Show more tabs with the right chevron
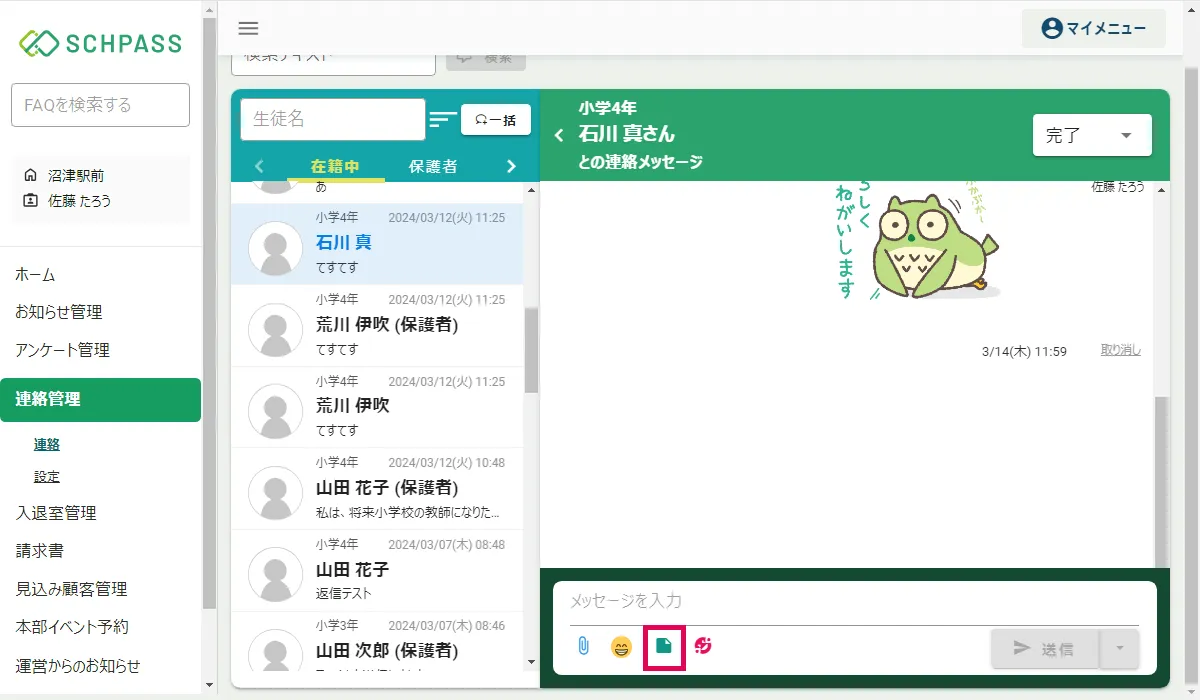The width and height of the screenshot is (1200, 700). (511, 166)
